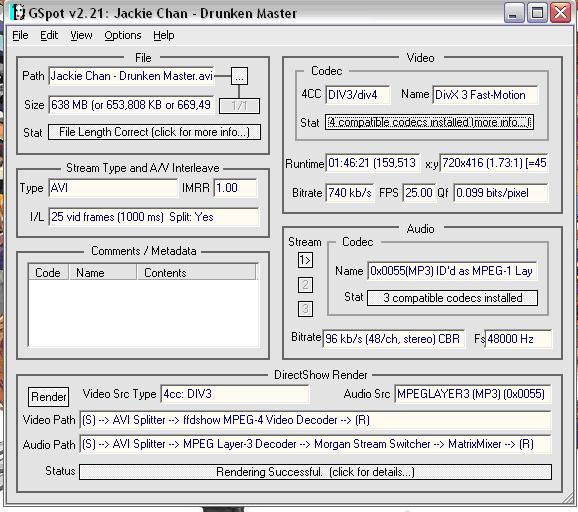
Task: Click the FPS field showing 25.00
Action: coord(418,193)
